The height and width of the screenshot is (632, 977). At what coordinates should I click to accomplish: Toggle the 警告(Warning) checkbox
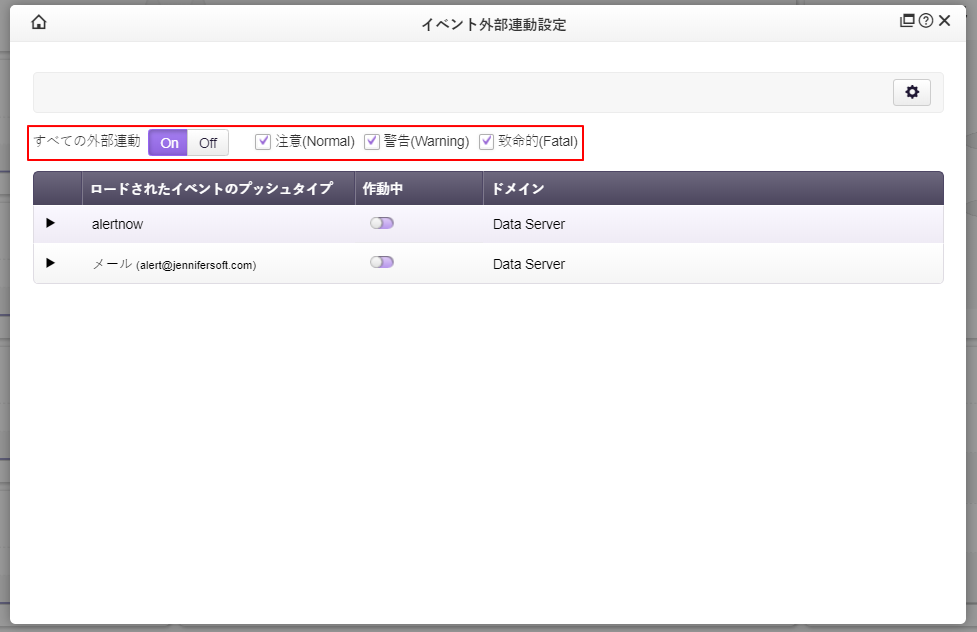click(x=372, y=142)
